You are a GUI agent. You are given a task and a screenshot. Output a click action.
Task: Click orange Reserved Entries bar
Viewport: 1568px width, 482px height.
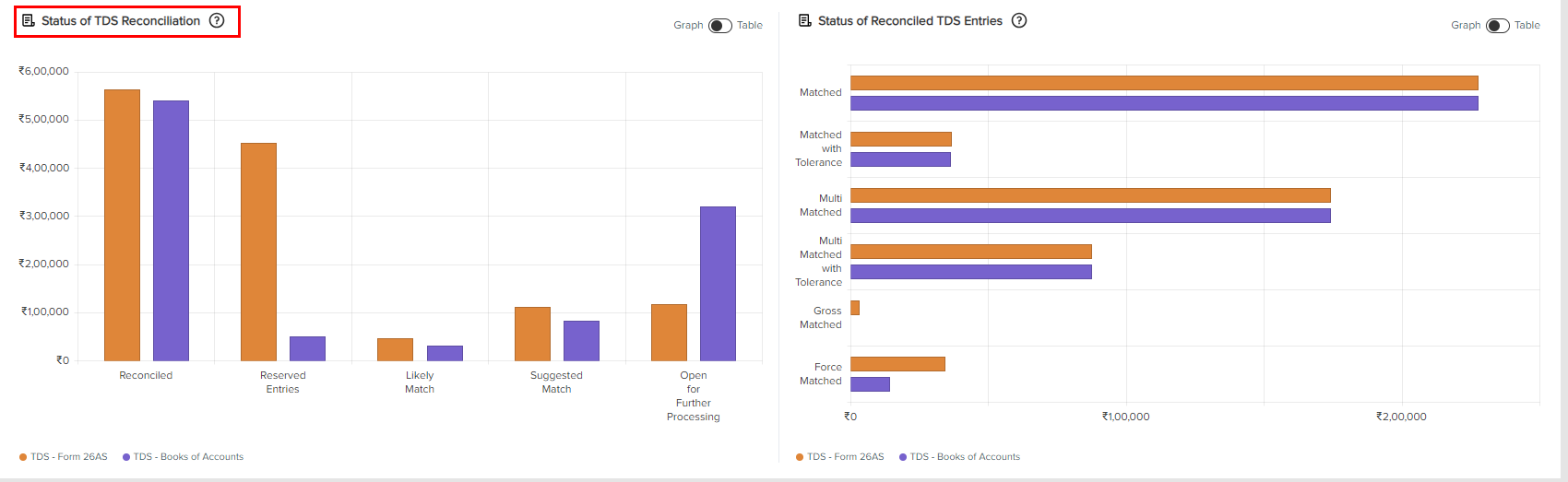(x=258, y=252)
